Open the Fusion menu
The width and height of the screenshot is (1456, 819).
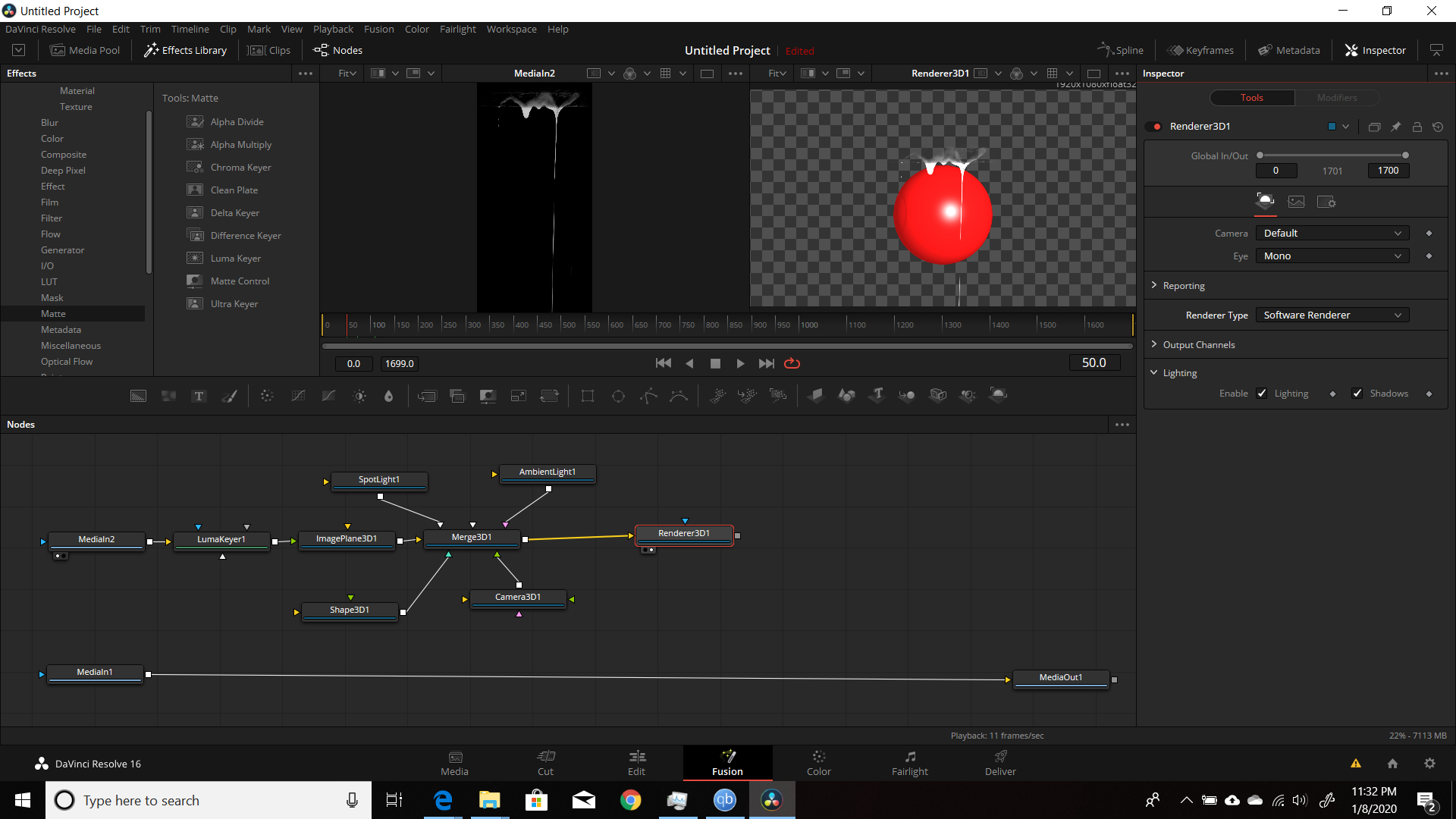click(x=378, y=29)
